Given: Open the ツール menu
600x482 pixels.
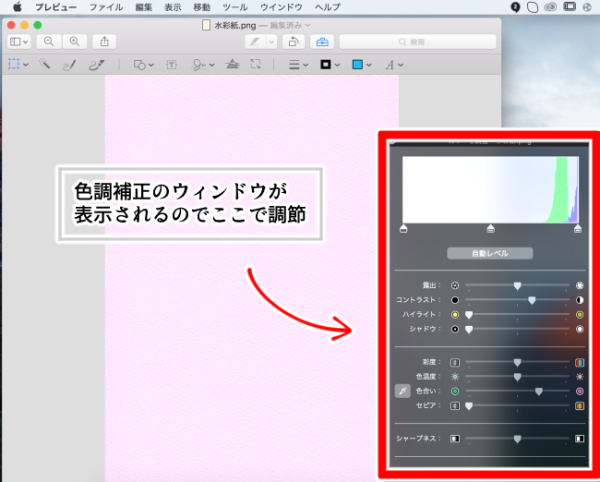Looking at the screenshot, I should coord(235,7).
